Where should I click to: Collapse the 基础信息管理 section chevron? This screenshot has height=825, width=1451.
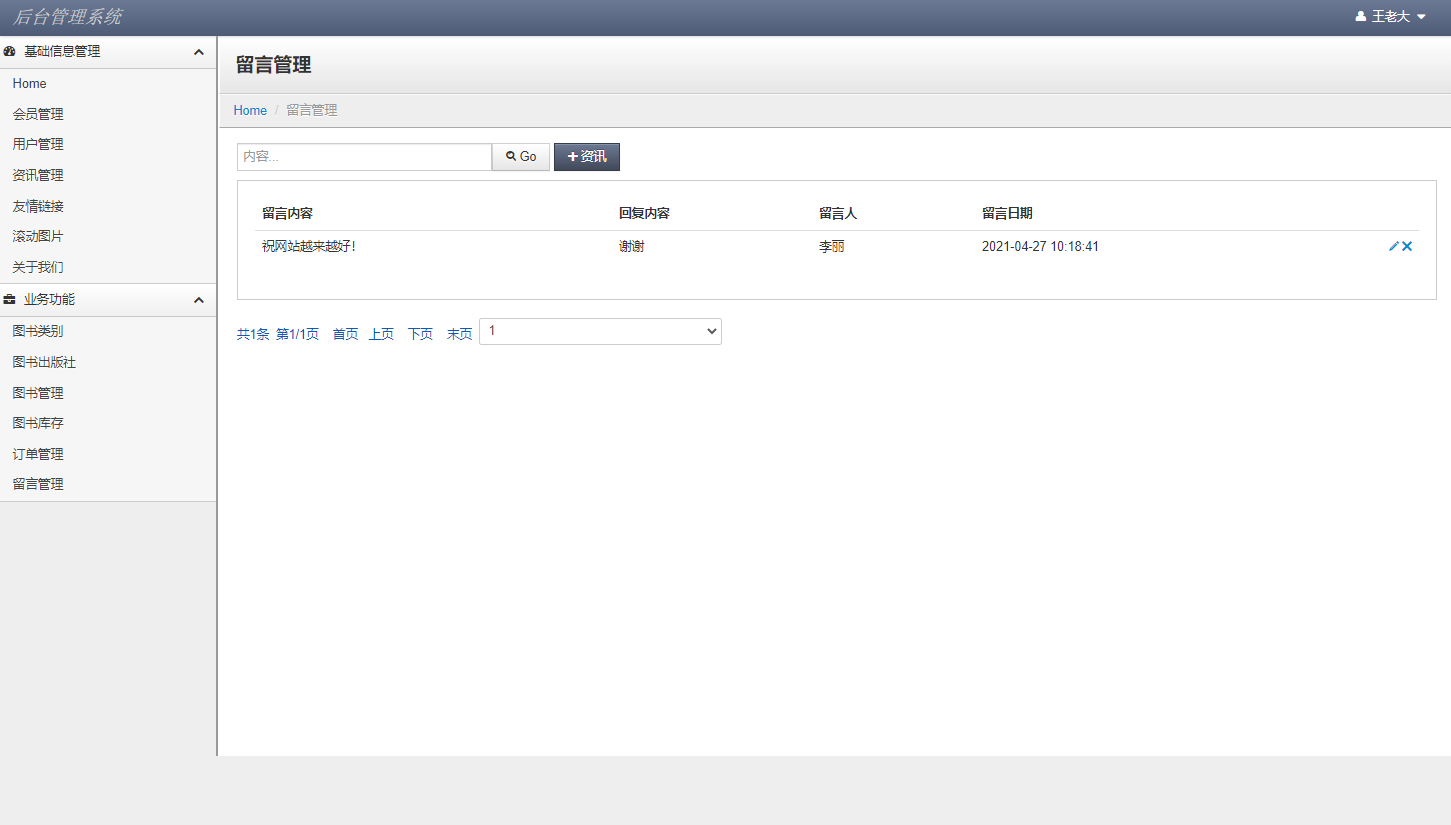click(198, 50)
